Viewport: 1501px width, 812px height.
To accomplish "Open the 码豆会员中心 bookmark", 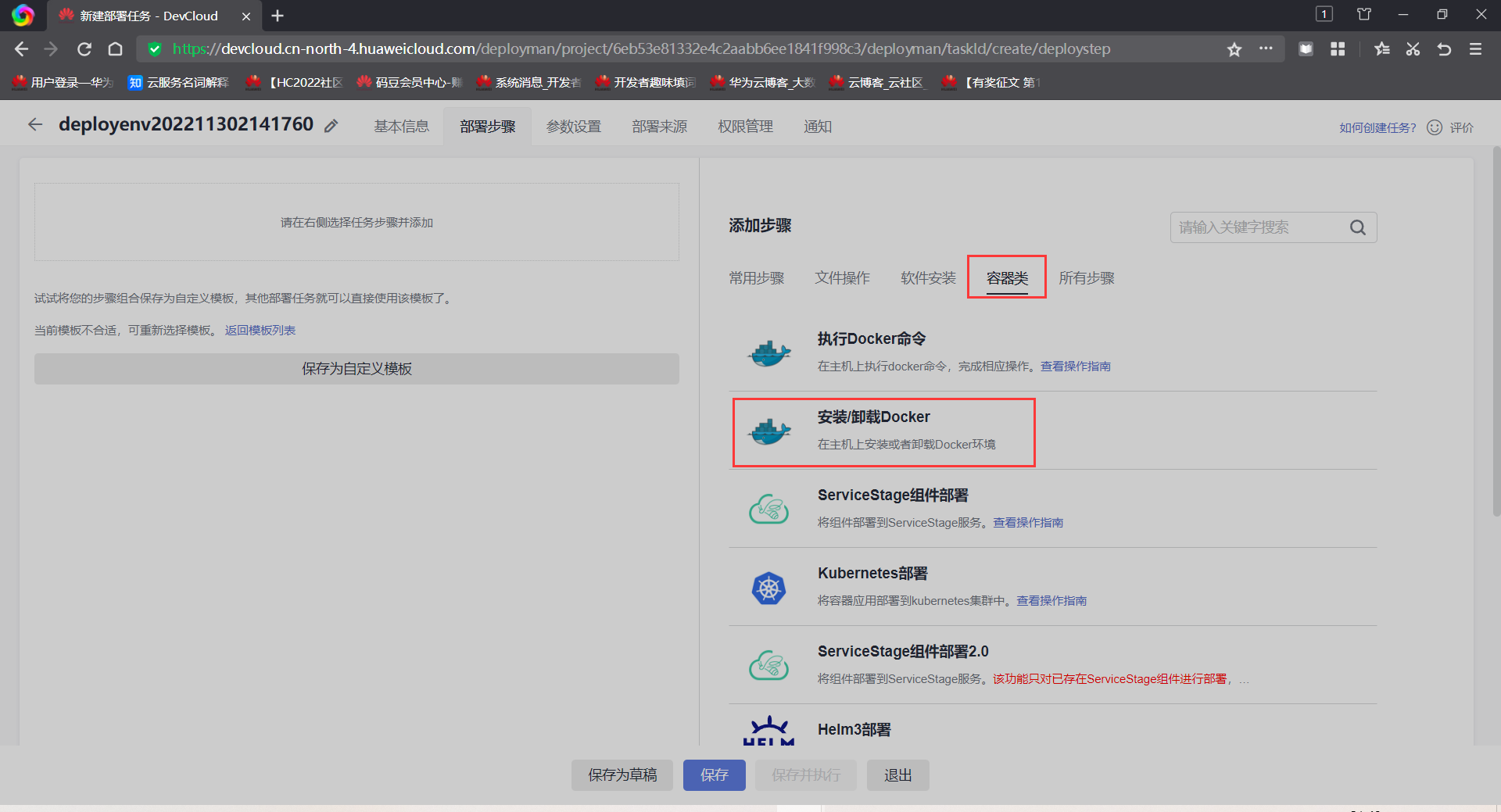I will click(410, 82).
